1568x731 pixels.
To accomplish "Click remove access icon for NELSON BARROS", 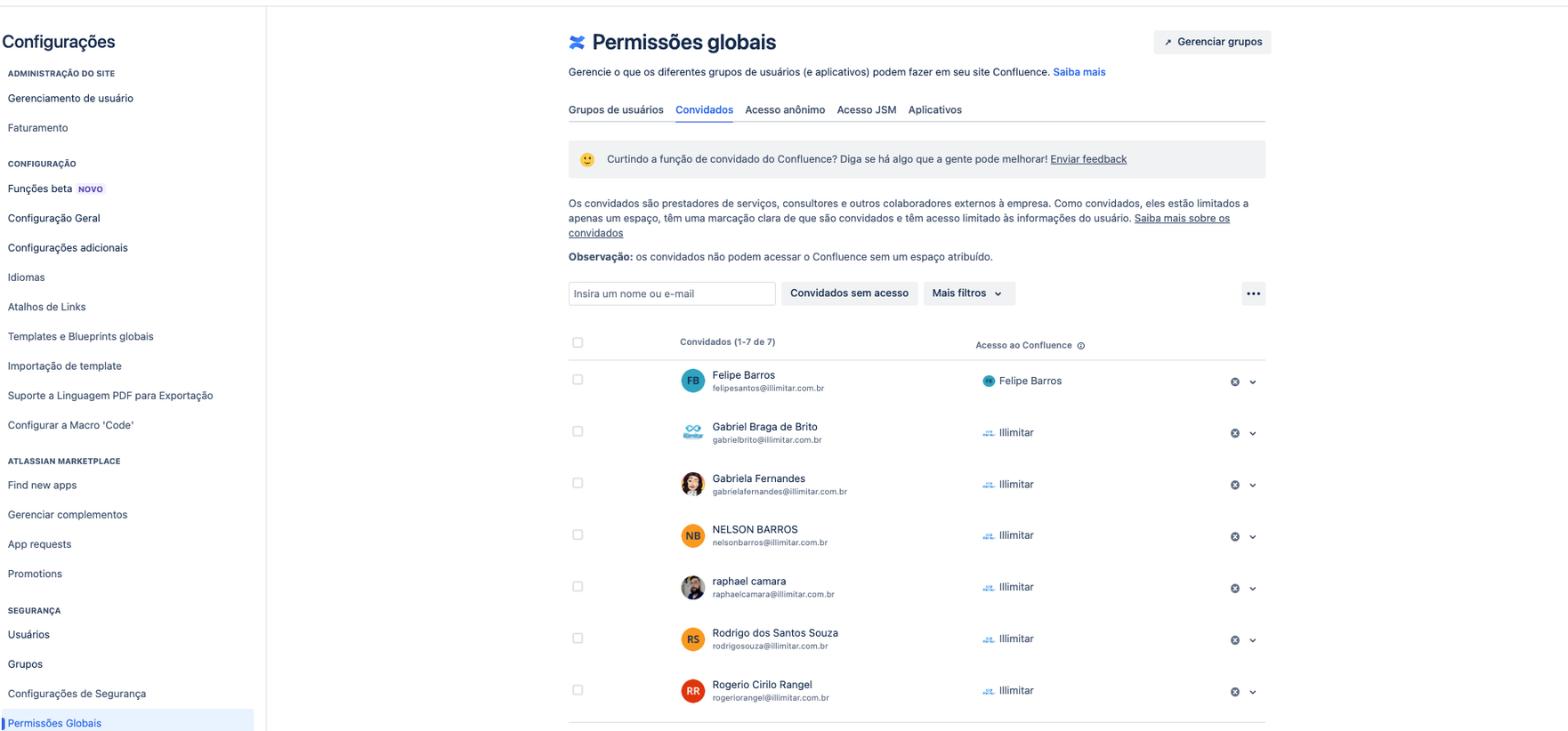I will pos(1234,537).
